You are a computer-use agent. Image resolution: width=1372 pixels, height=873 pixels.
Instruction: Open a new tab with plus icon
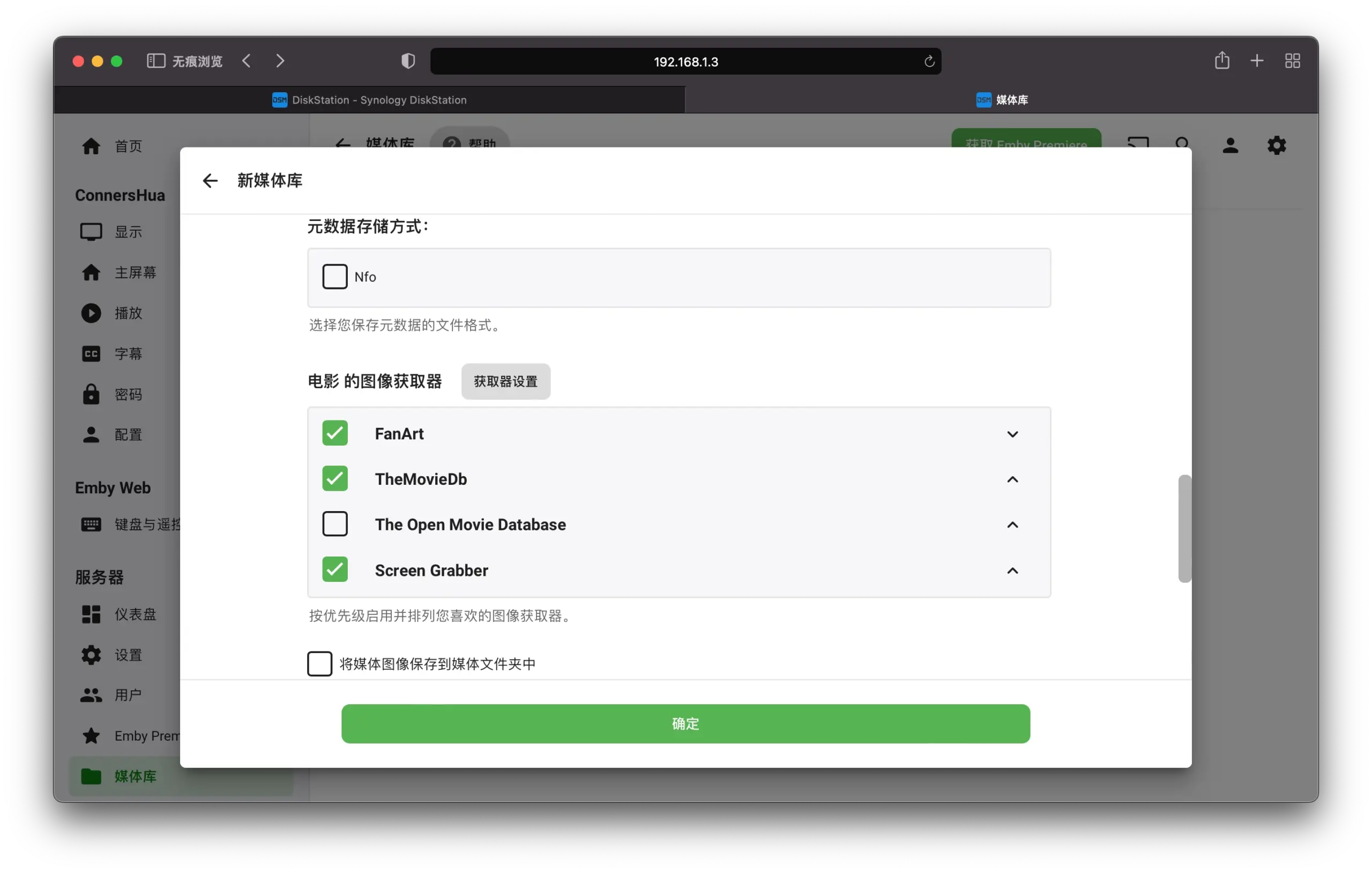[1257, 61]
